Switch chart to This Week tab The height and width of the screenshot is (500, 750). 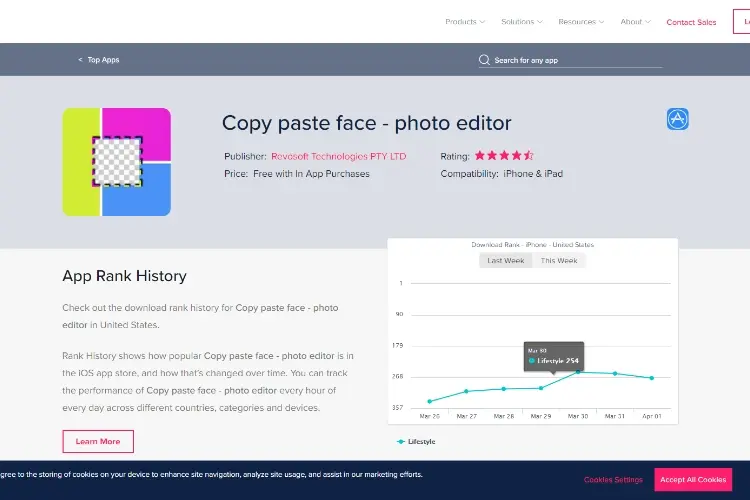click(559, 261)
